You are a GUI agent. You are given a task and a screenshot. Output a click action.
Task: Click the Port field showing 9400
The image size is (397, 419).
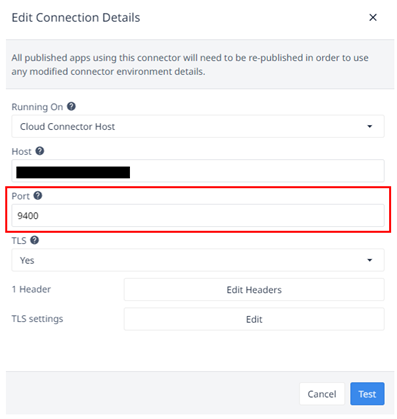tap(198, 215)
